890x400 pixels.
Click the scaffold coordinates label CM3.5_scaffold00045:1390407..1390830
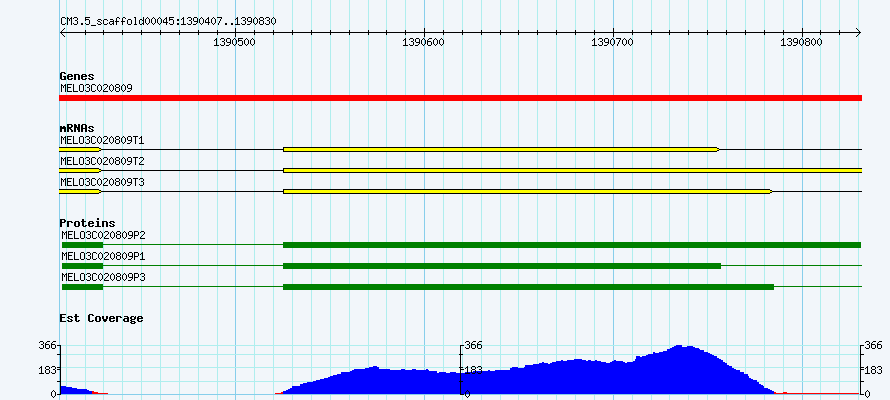pos(168,21)
